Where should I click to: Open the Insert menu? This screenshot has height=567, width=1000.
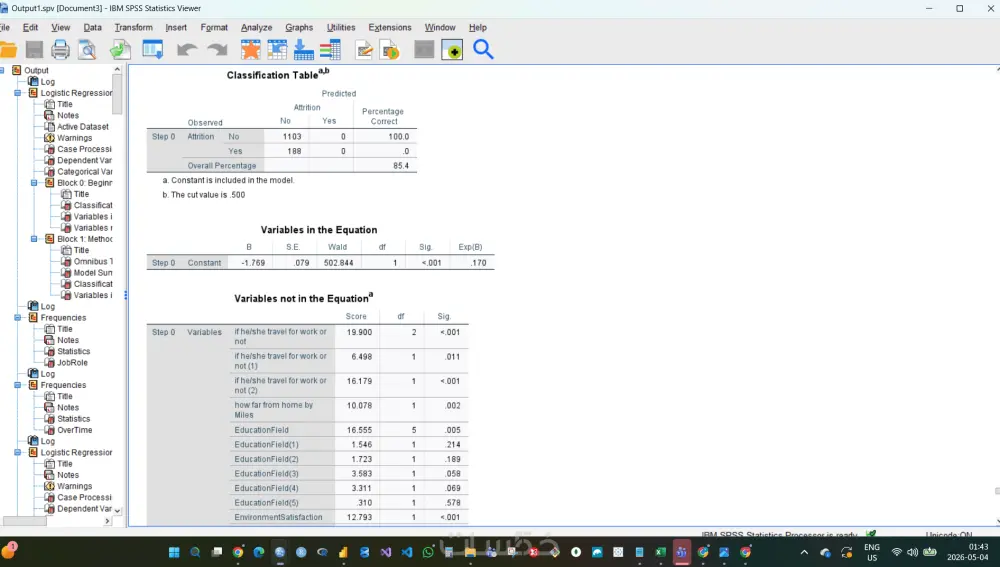(176, 27)
